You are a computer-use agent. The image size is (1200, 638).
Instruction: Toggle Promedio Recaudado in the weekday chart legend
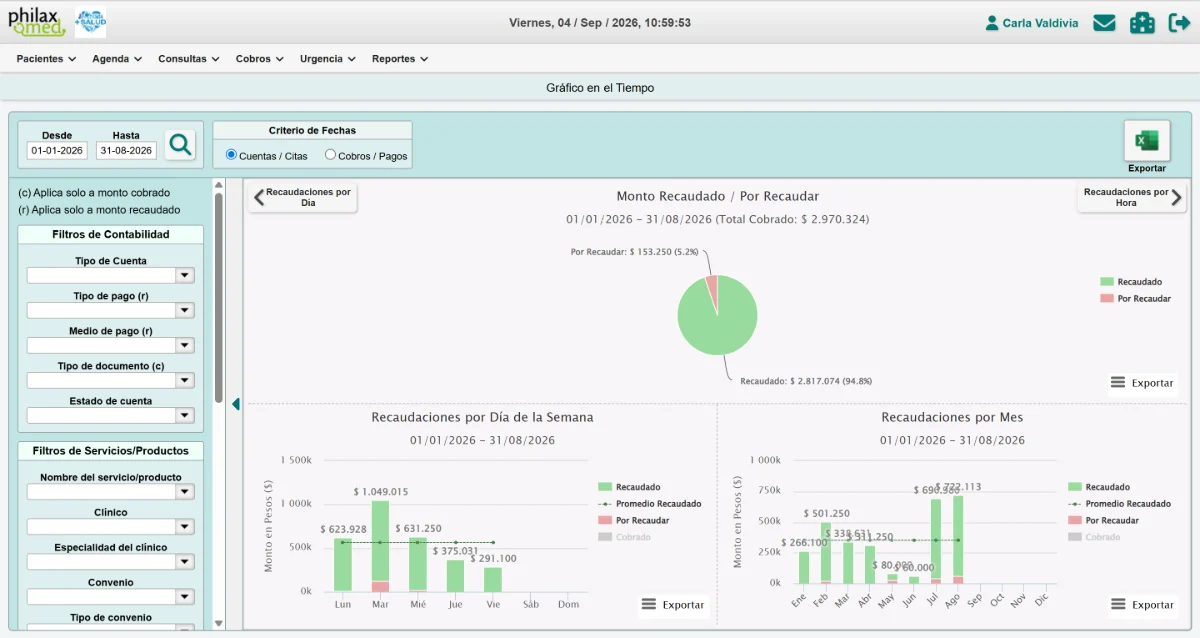coord(650,504)
